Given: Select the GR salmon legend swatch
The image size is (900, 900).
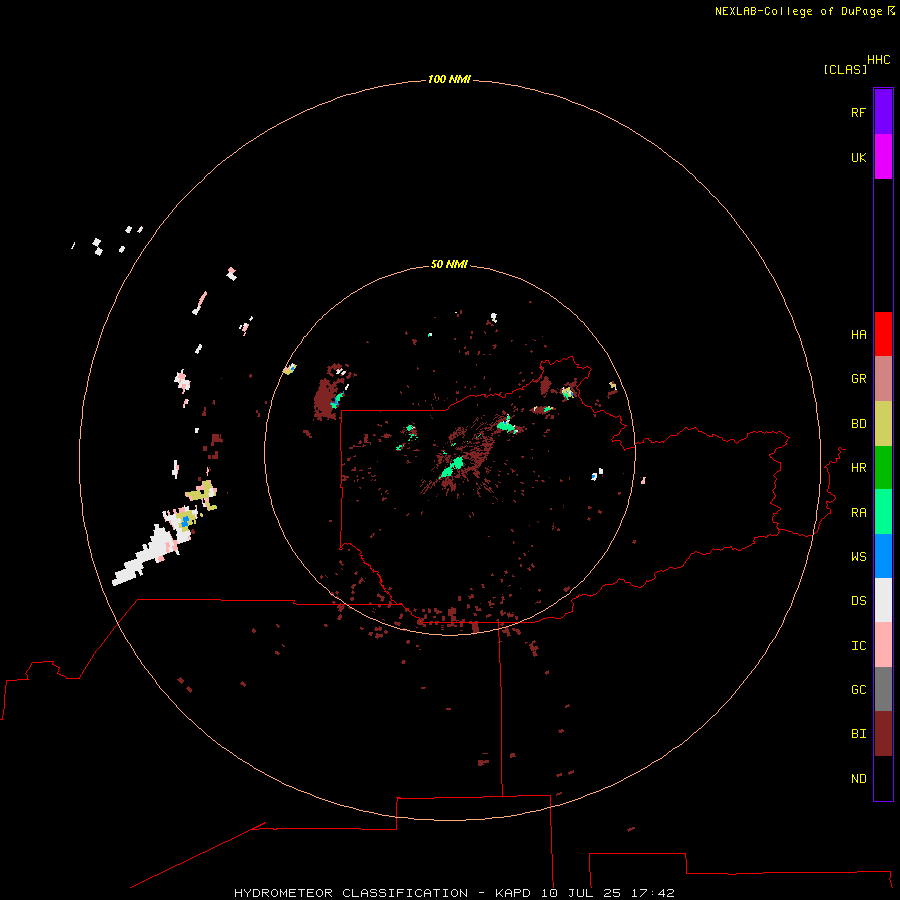Looking at the screenshot, I should click(883, 379).
